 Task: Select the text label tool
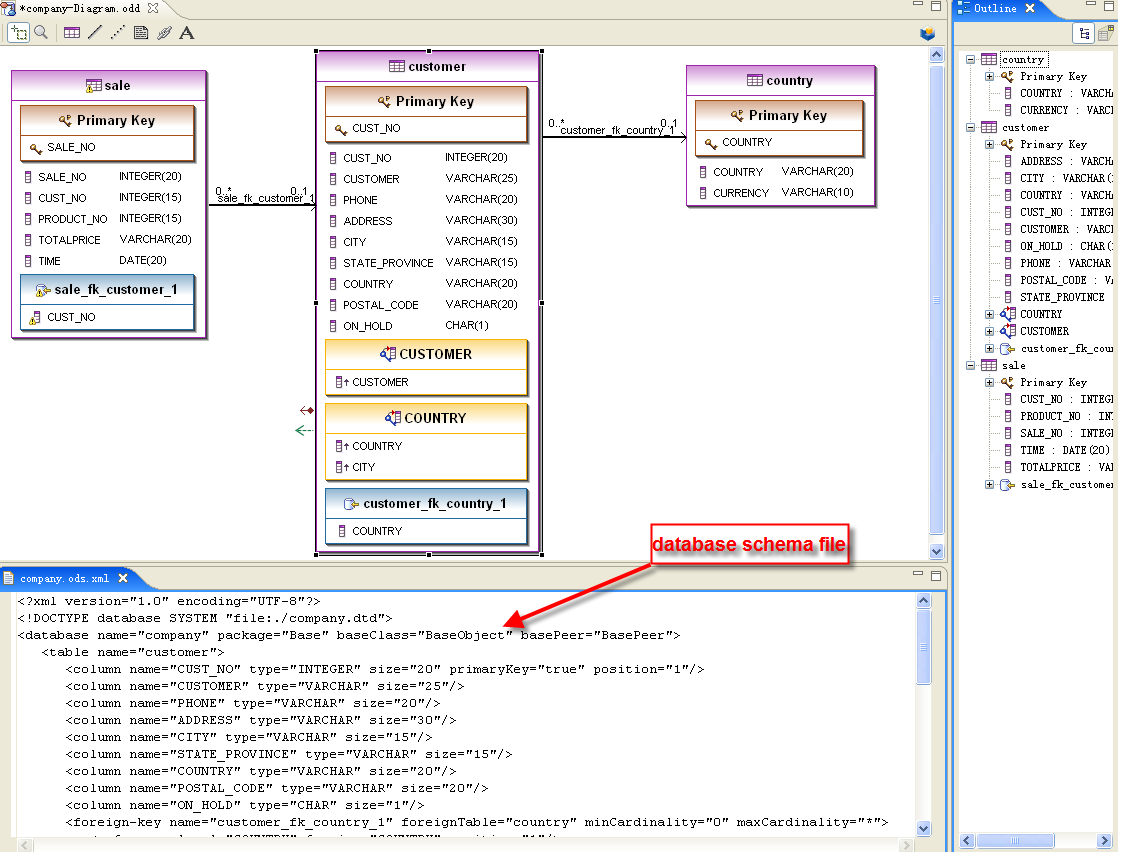(187, 33)
